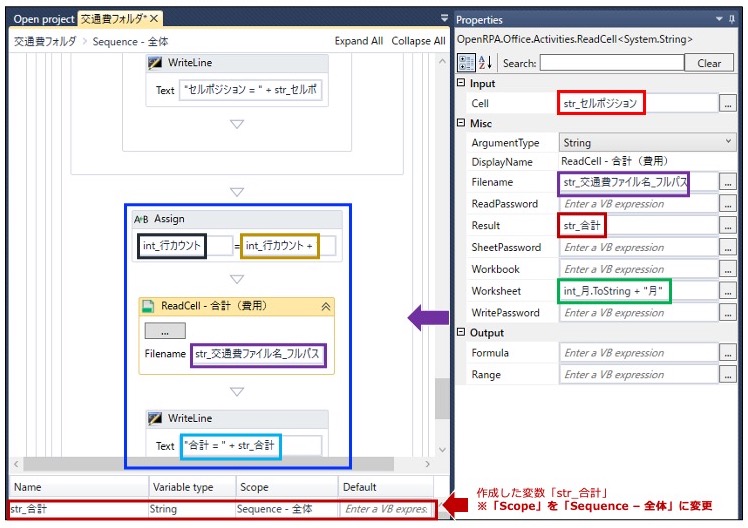Click designer vertical scrollbar up arrow
The width and height of the screenshot is (748, 528).
(442, 61)
